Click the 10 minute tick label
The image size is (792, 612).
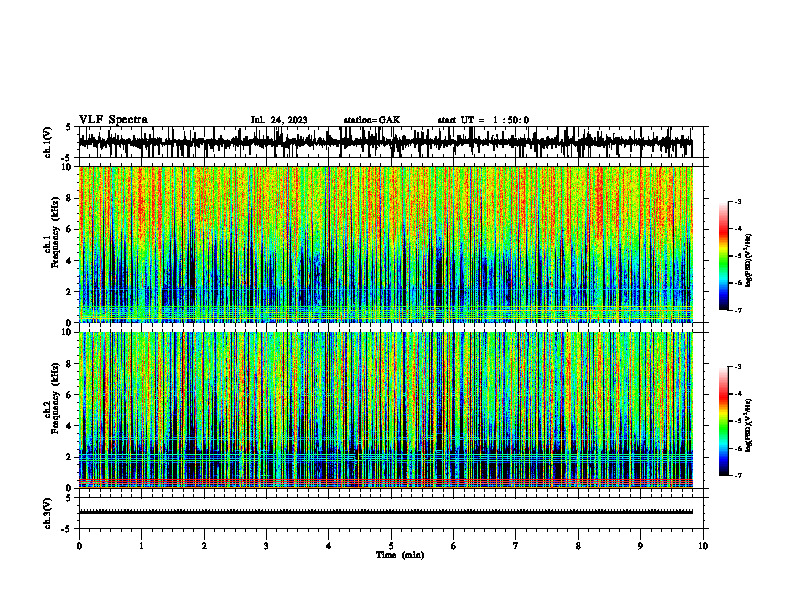pos(703,546)
